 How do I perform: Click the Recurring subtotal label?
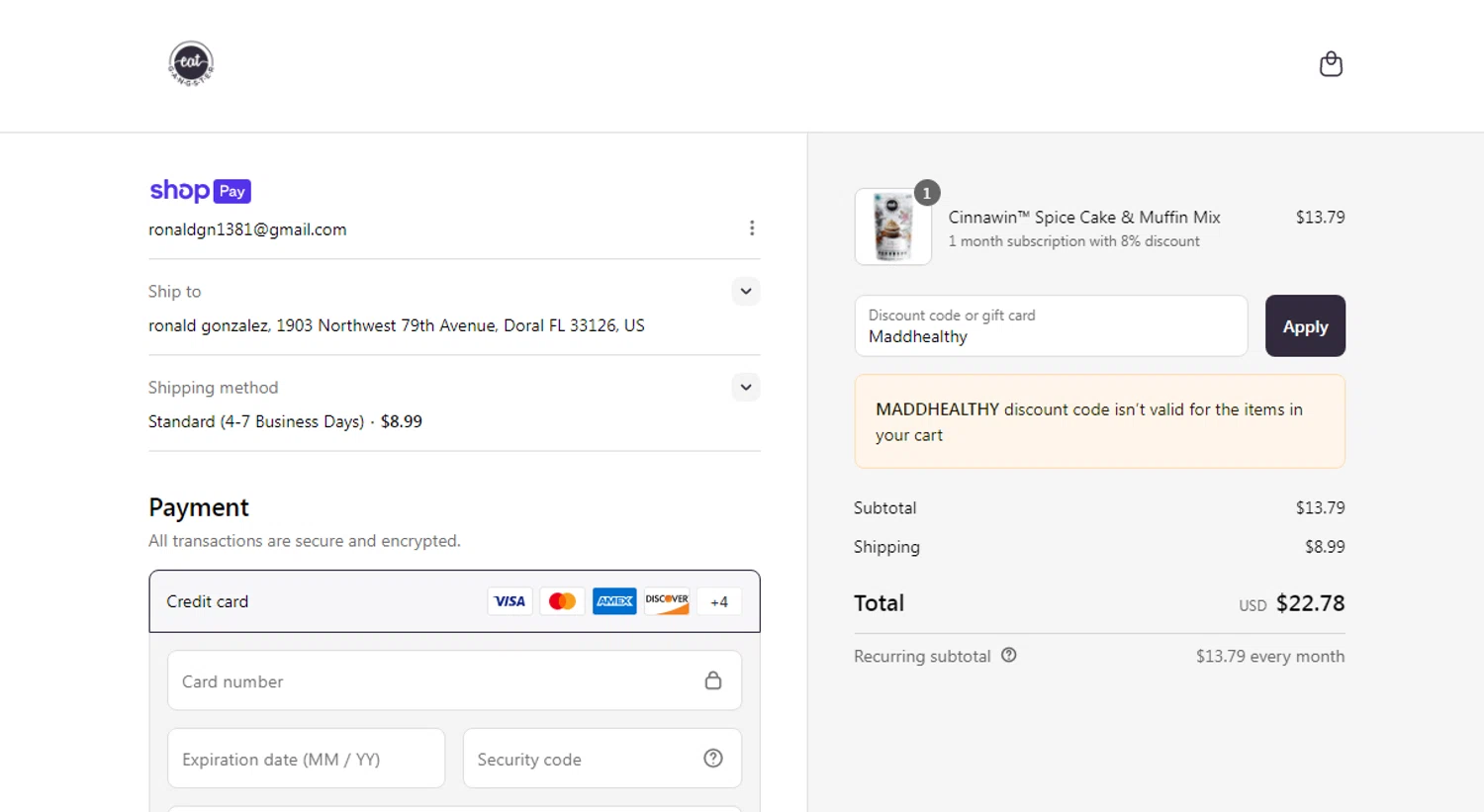[x=922, y=656]
